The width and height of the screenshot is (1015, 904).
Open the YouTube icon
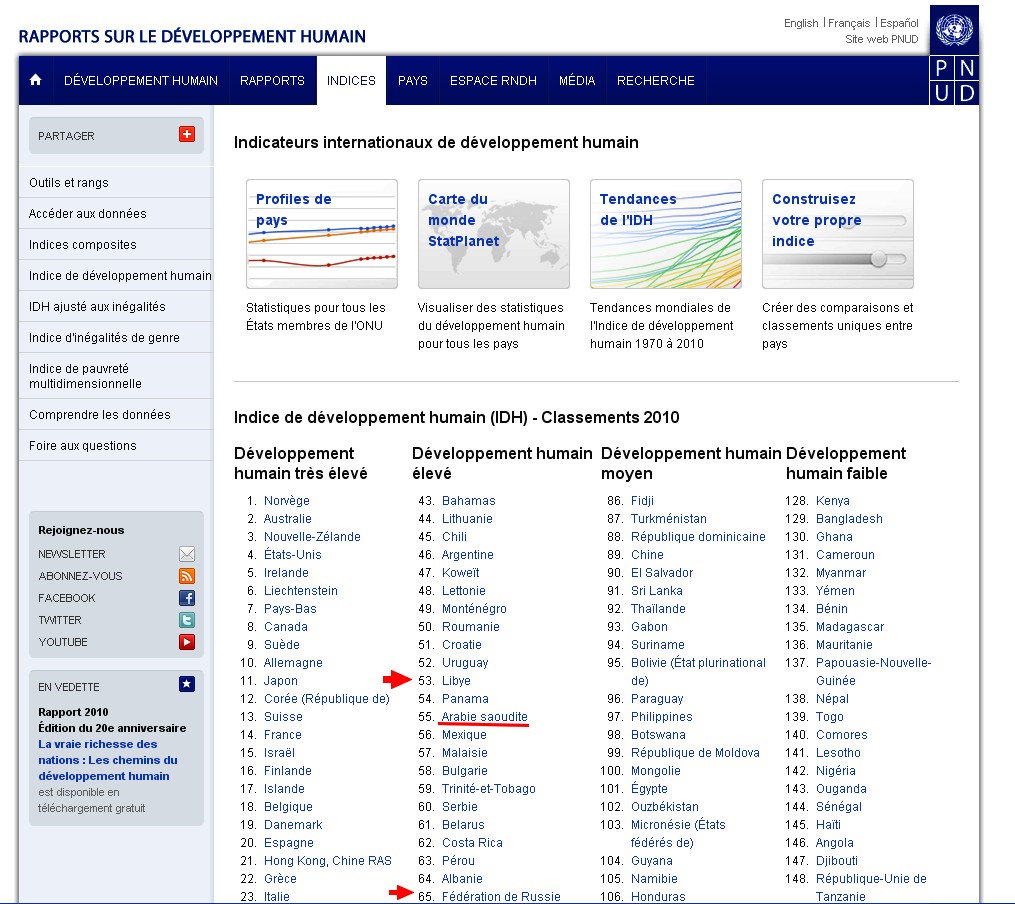coord(186,642)
